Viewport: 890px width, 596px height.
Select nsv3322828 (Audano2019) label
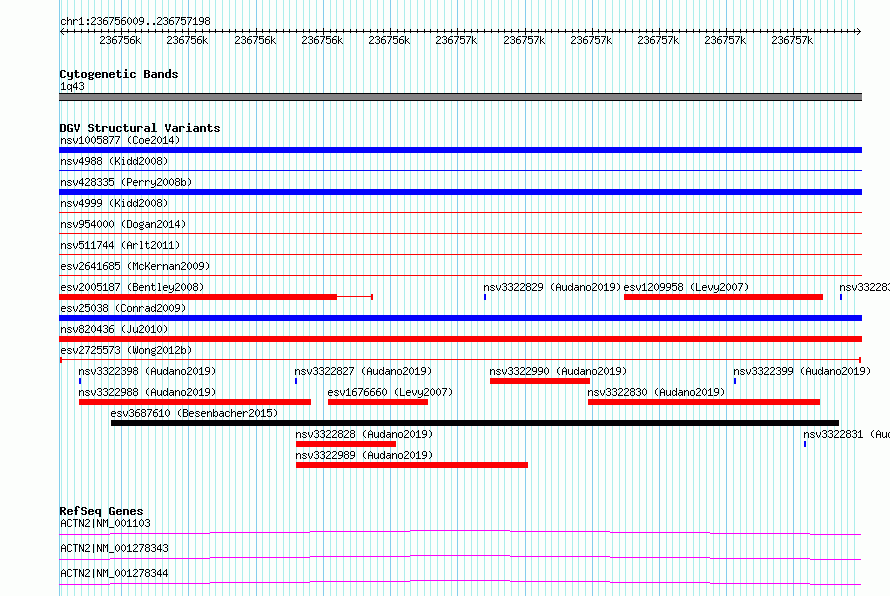click(364, 434)
